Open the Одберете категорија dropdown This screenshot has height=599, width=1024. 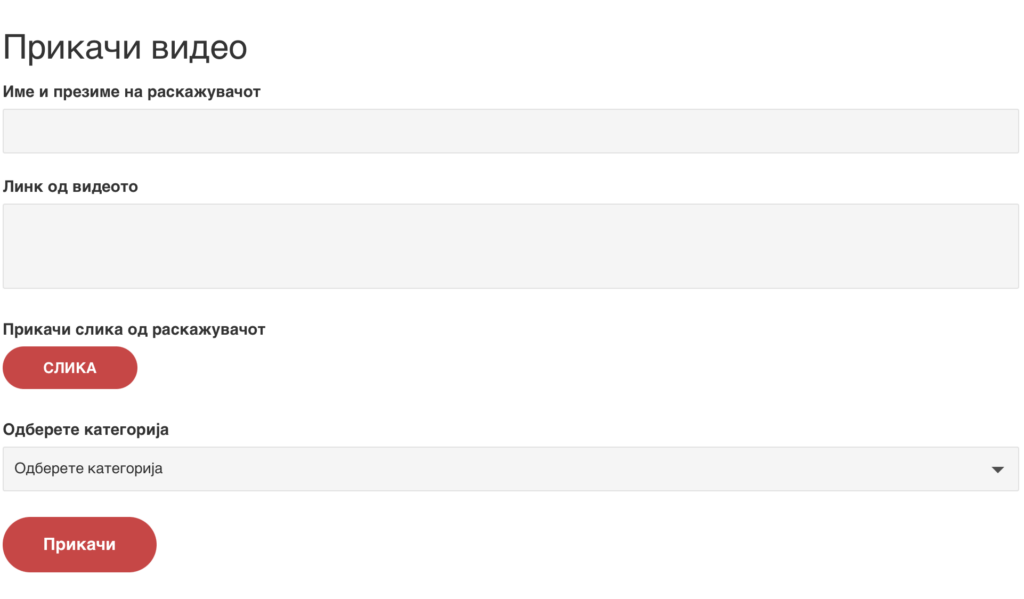click(x=510, y=469)
